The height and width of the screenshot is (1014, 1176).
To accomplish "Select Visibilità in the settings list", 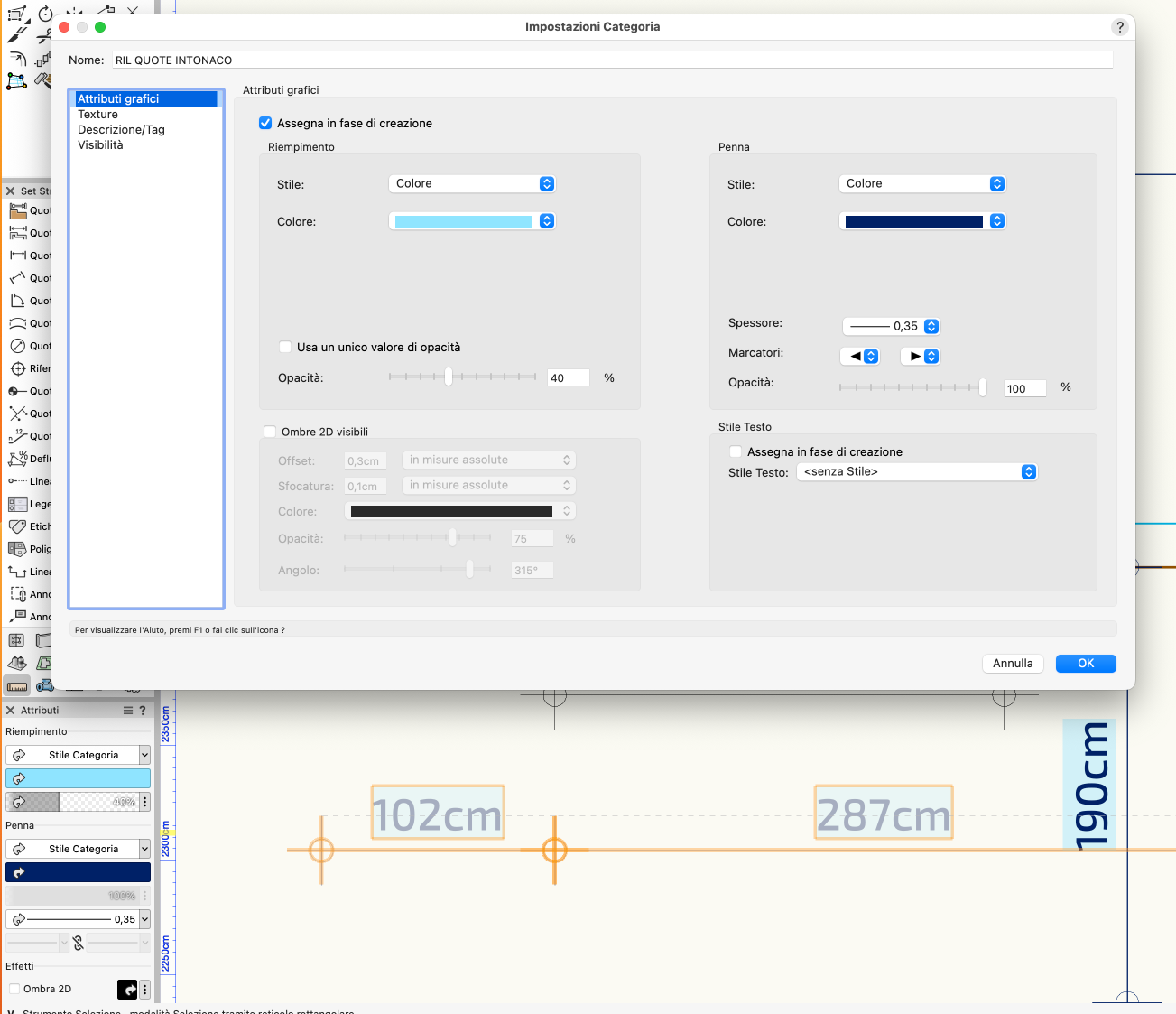I will click(x=100, y=145).
